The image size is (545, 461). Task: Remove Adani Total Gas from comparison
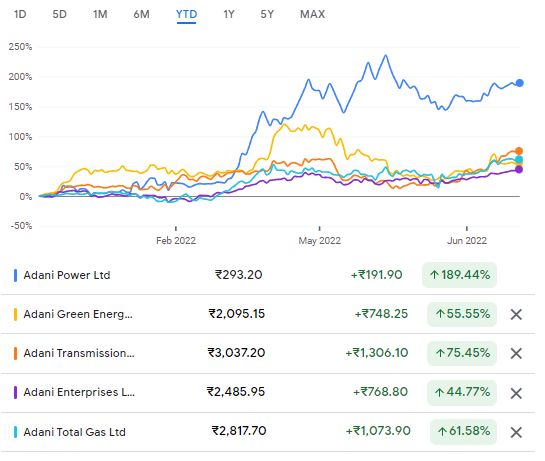[x=516, y=432]
